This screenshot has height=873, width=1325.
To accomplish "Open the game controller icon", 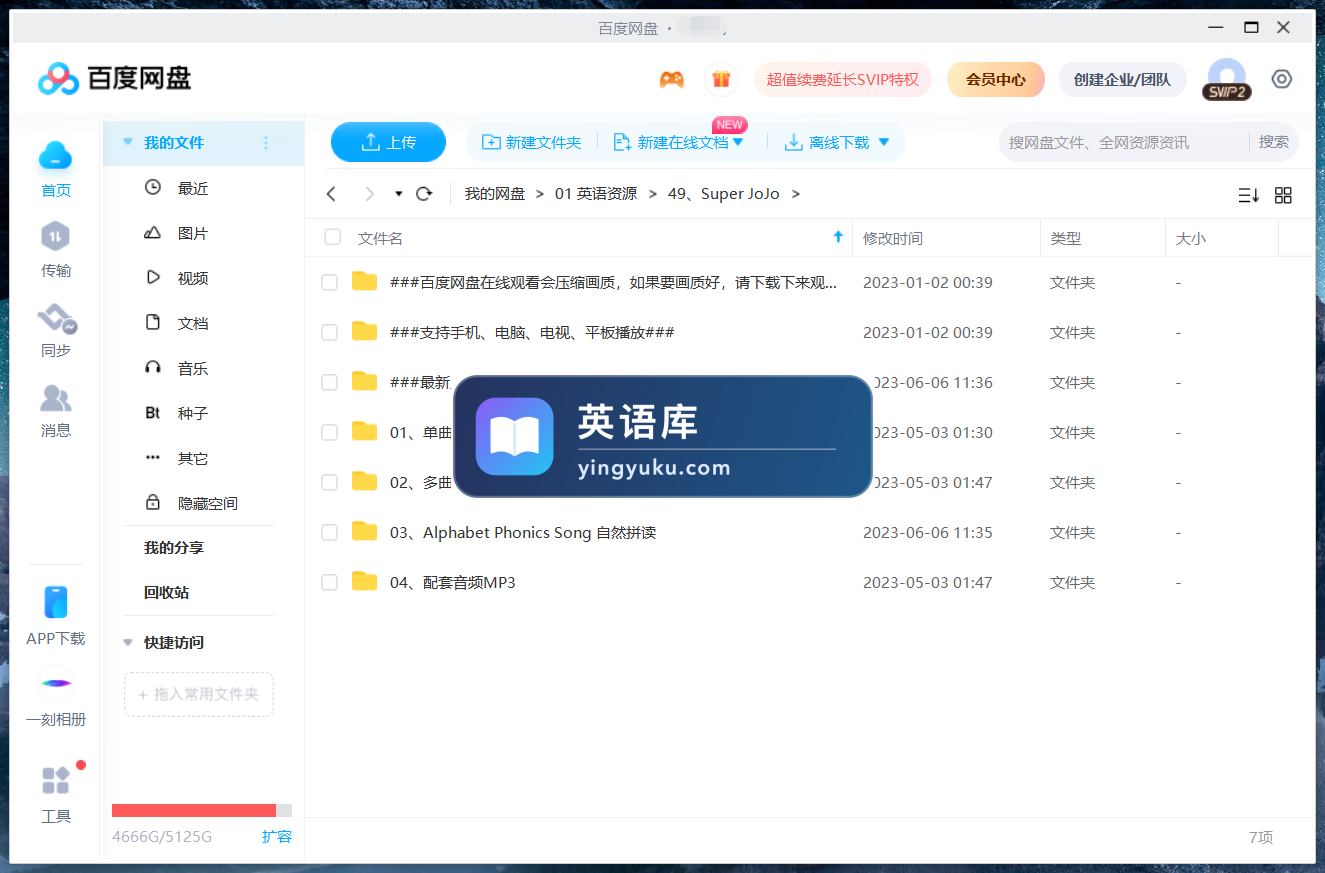I will click(671, 79).
